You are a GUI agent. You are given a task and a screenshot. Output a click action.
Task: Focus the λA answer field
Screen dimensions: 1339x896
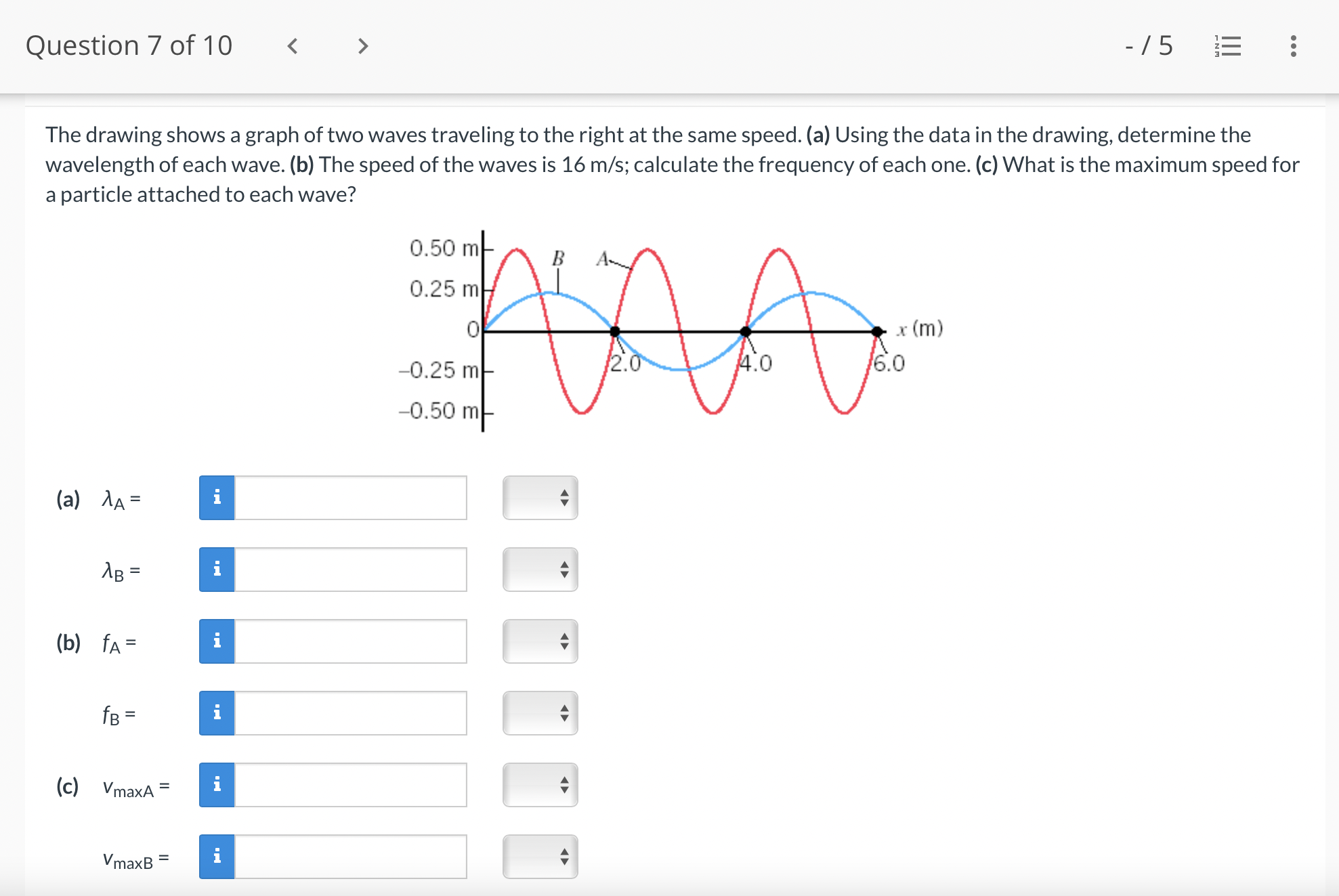(350, 498)
